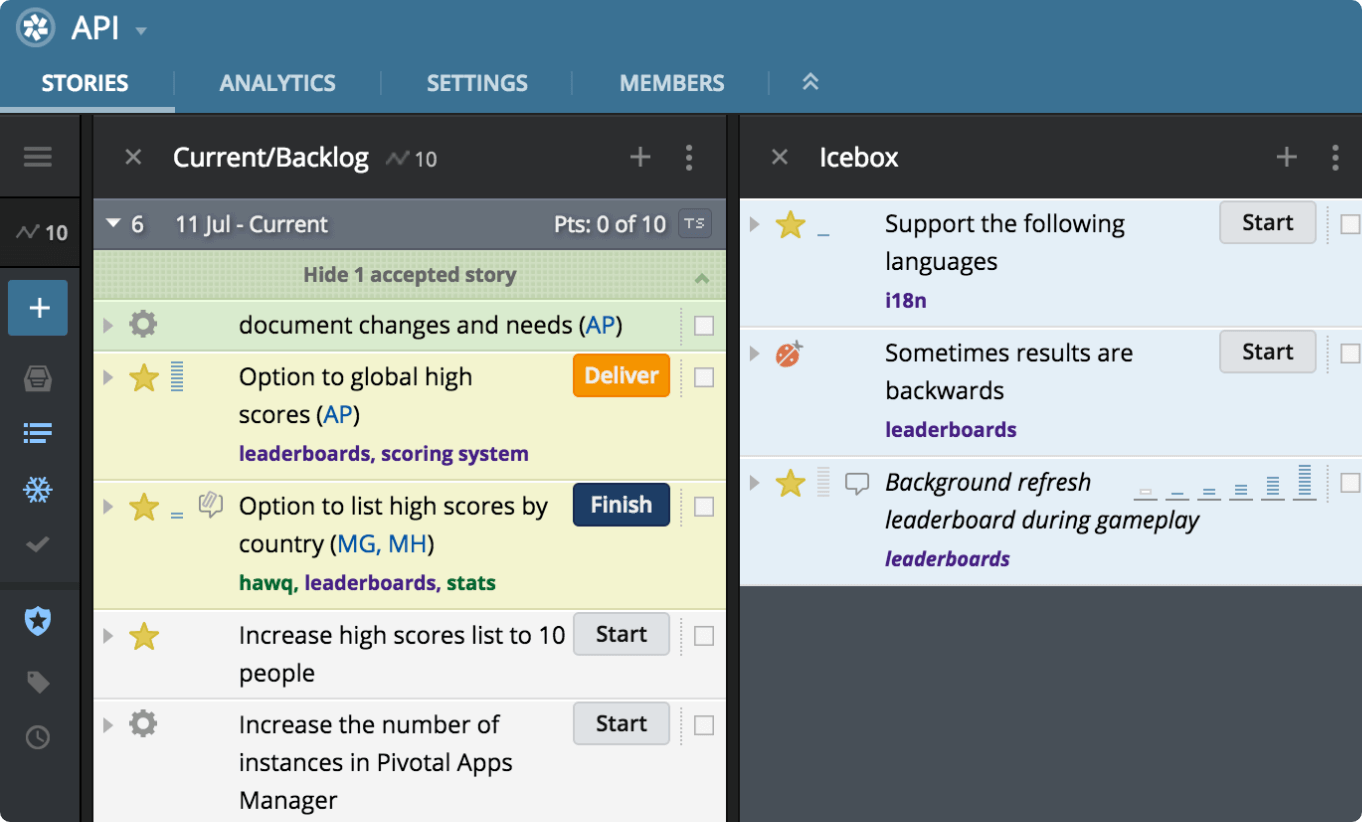The image size is (1362, 822).
Task: Start Sometimes results are backwards bug
Action: coord(1268,351)
